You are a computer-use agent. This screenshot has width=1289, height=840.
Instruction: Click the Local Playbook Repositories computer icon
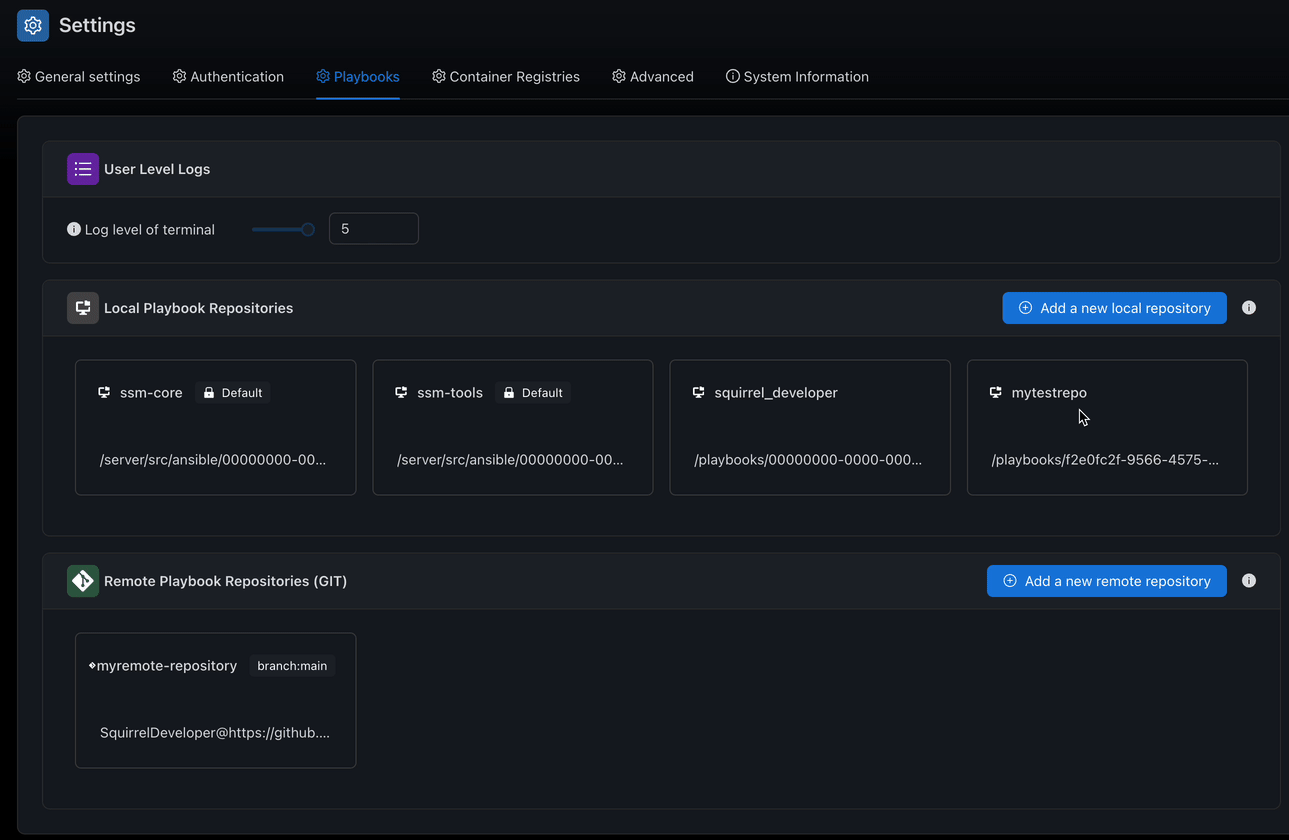83,308
